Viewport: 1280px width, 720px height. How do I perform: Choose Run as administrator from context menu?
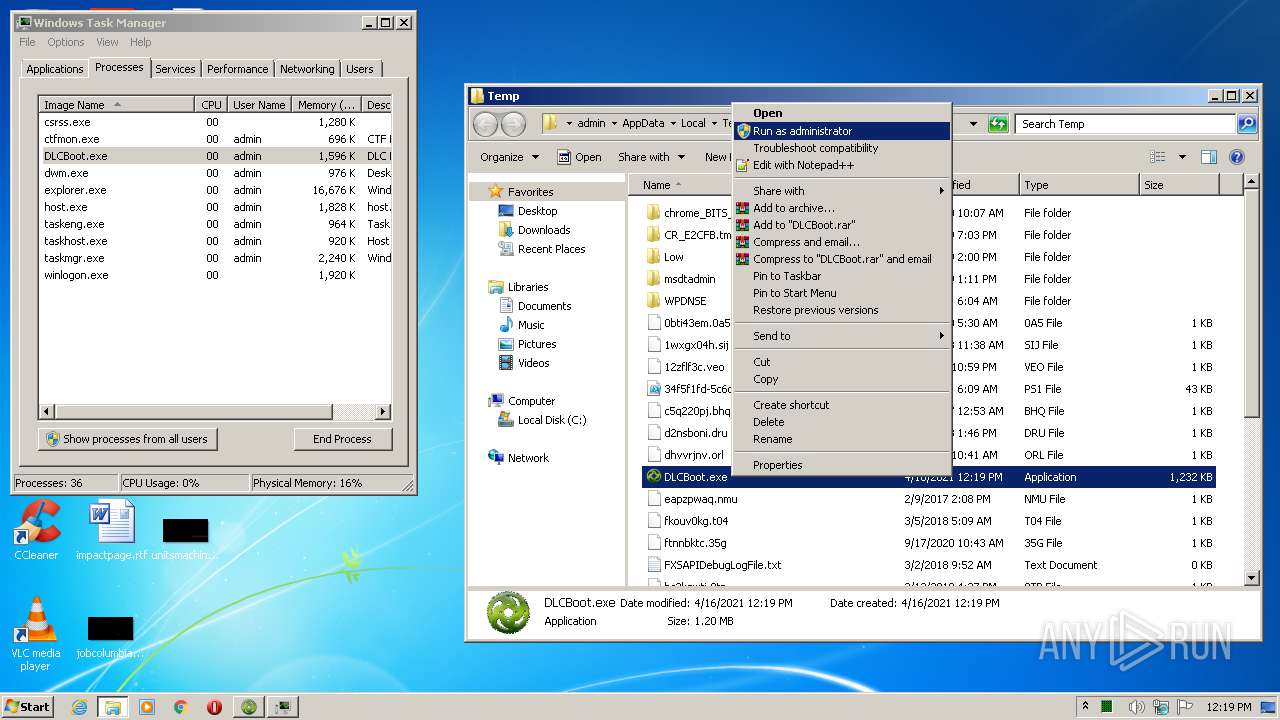(x=841, y=131)
